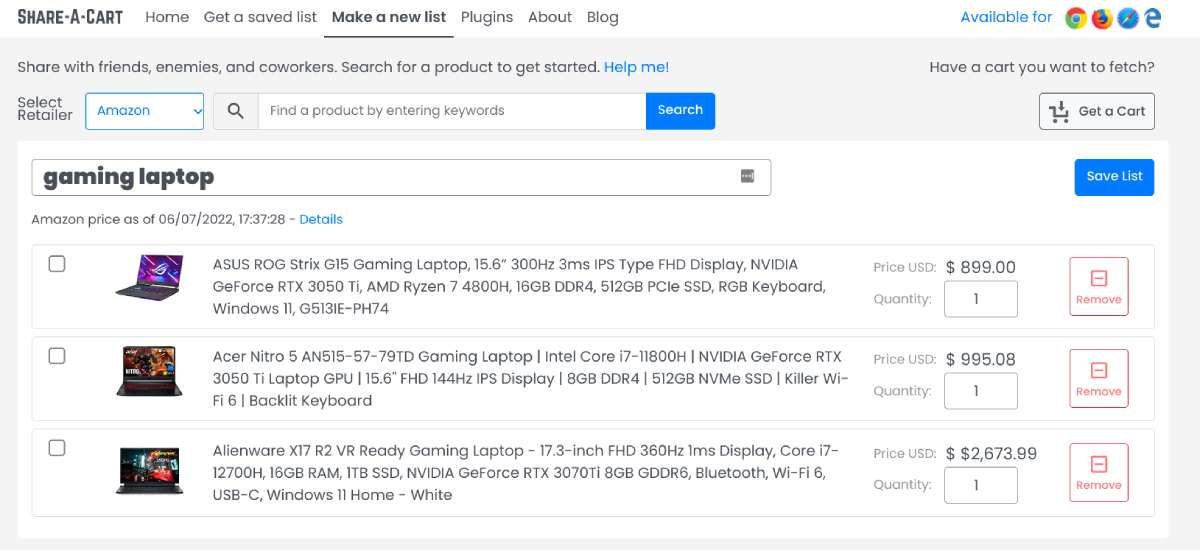Open the price Details link
Viewport: 1200px width, 550px height.
click(321, 219)
